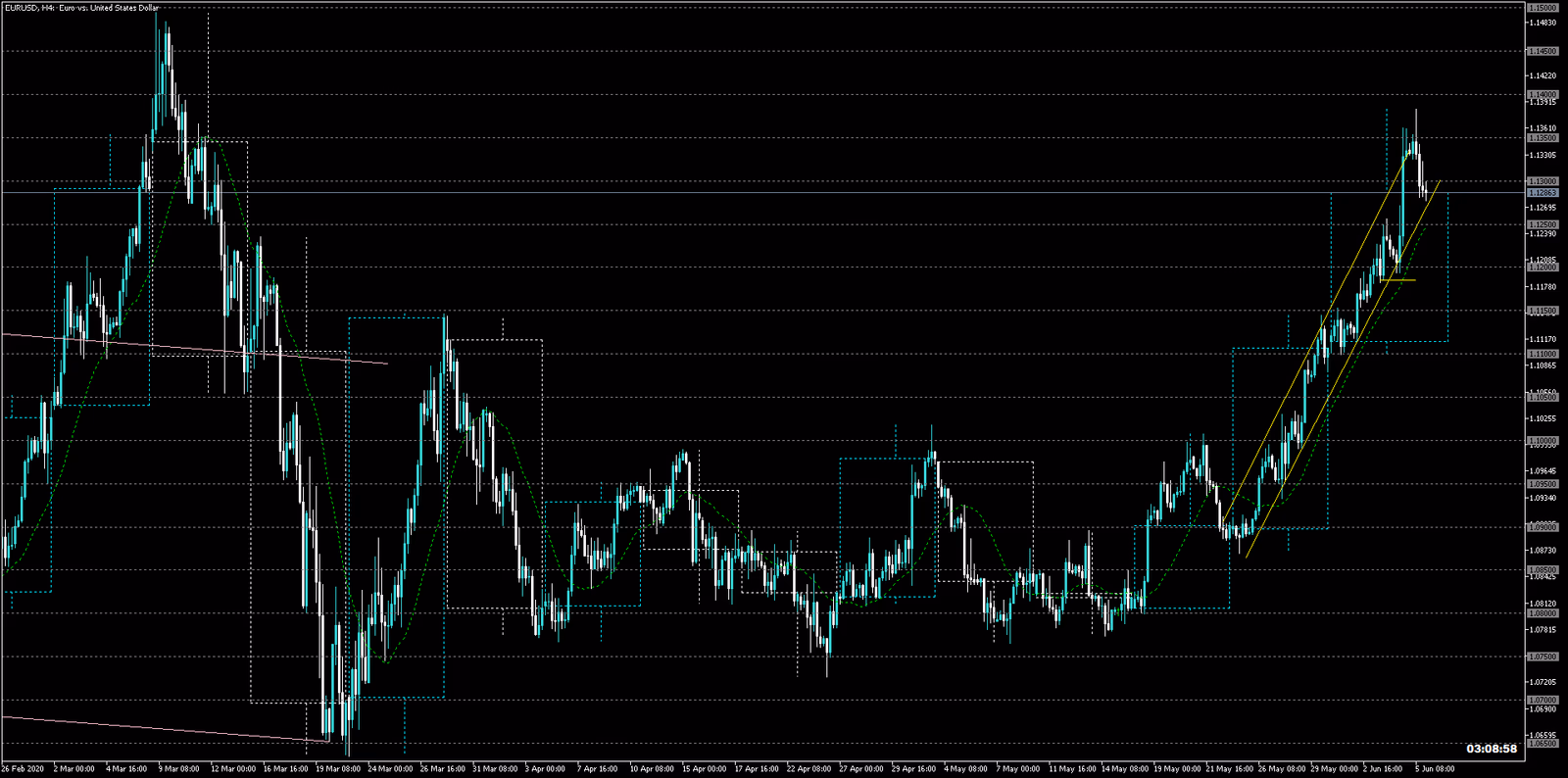This screenshot has width=1568, height=778.
Task: Click the 1.10000 price level label
Action: 1543,441
